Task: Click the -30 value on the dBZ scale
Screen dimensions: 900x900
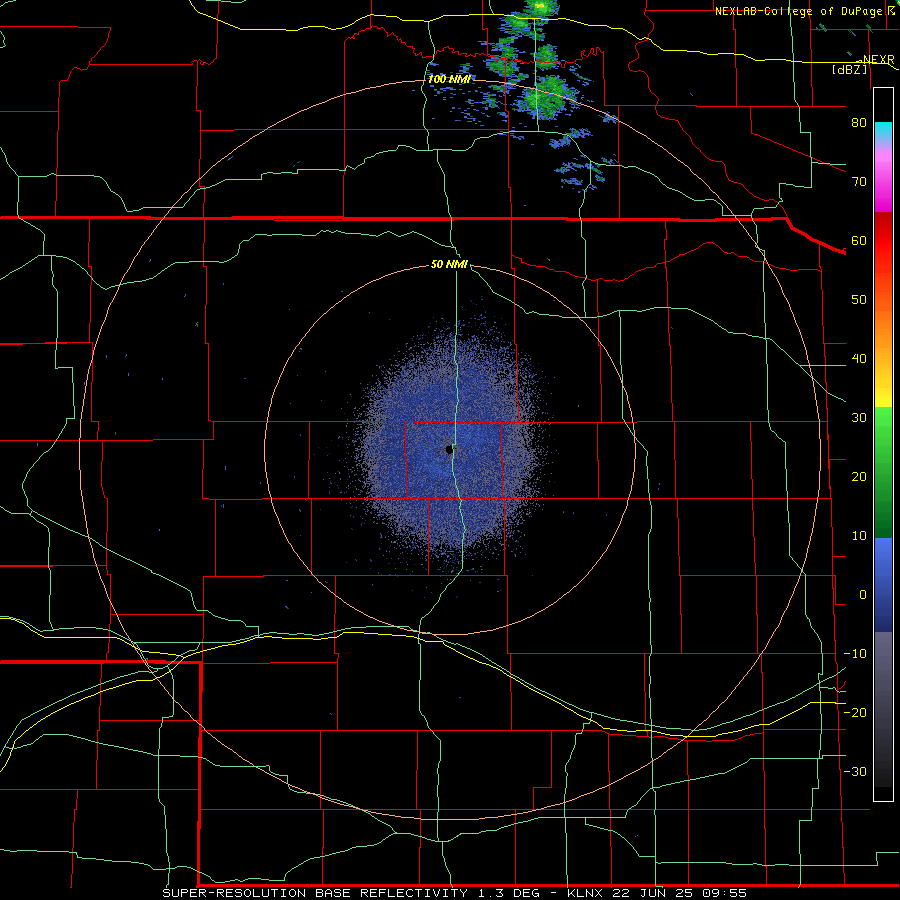Action: pos(855,772)
